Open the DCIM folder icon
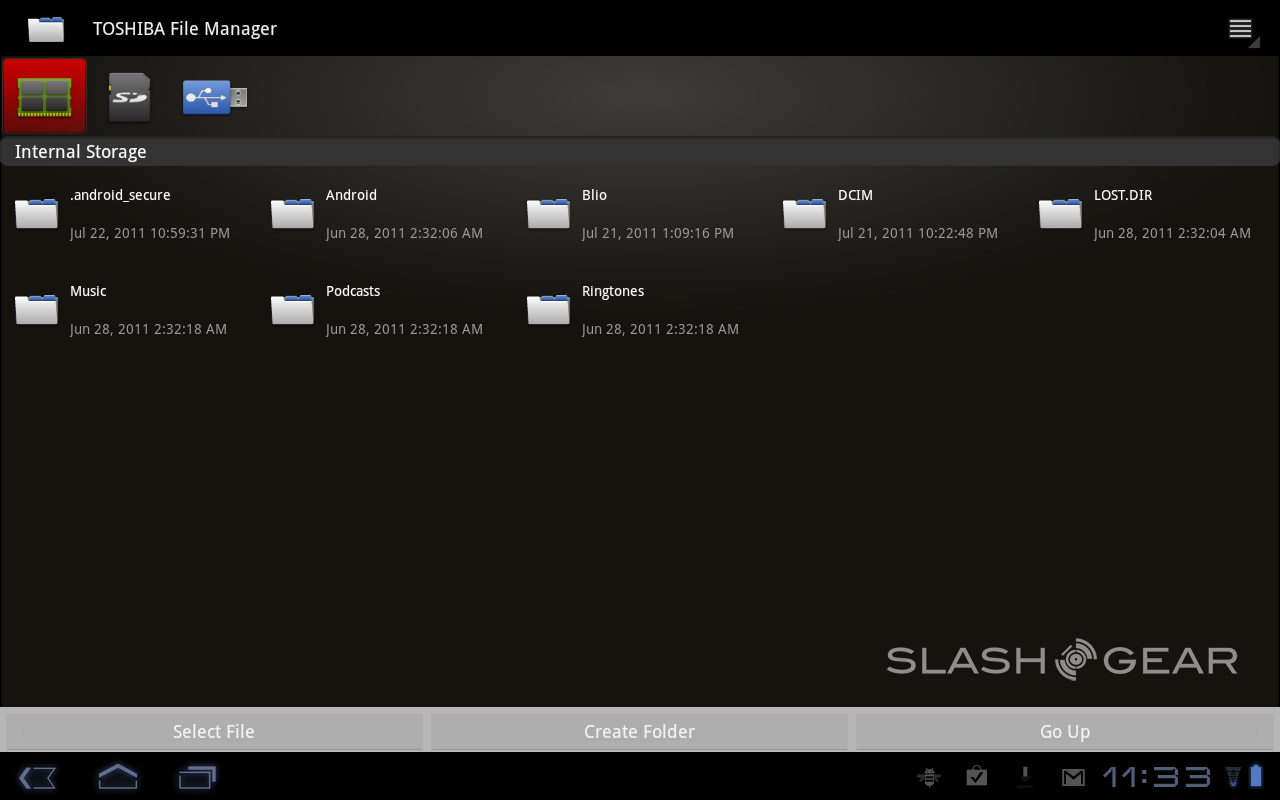 click(804, 213)
